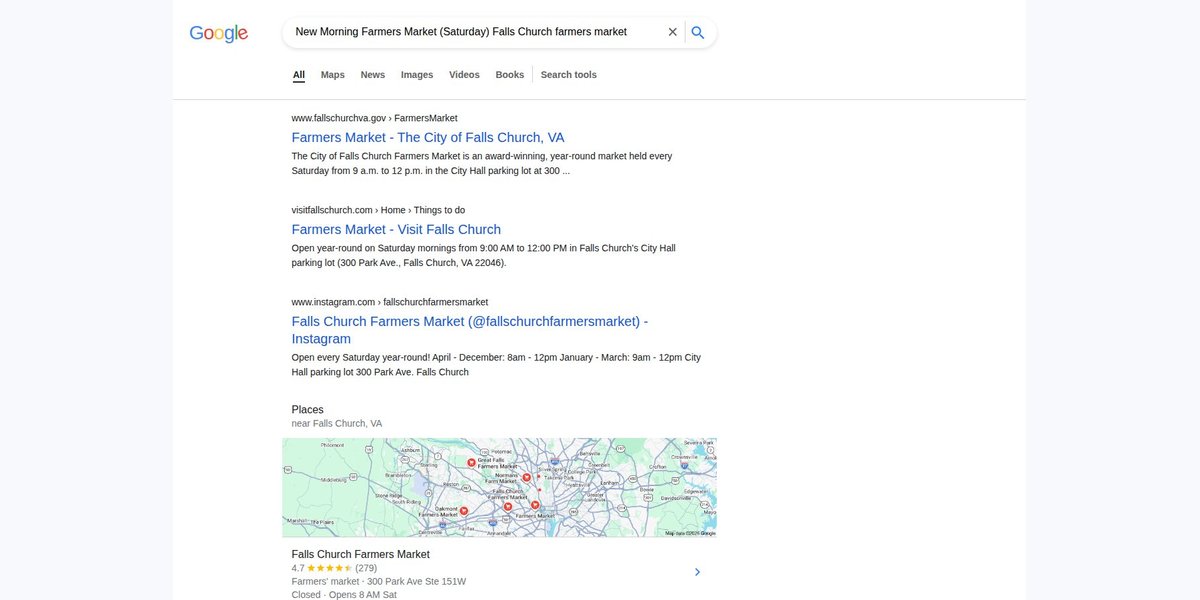Open Farmers Market - Visit Falls Church result

point(396,229)
